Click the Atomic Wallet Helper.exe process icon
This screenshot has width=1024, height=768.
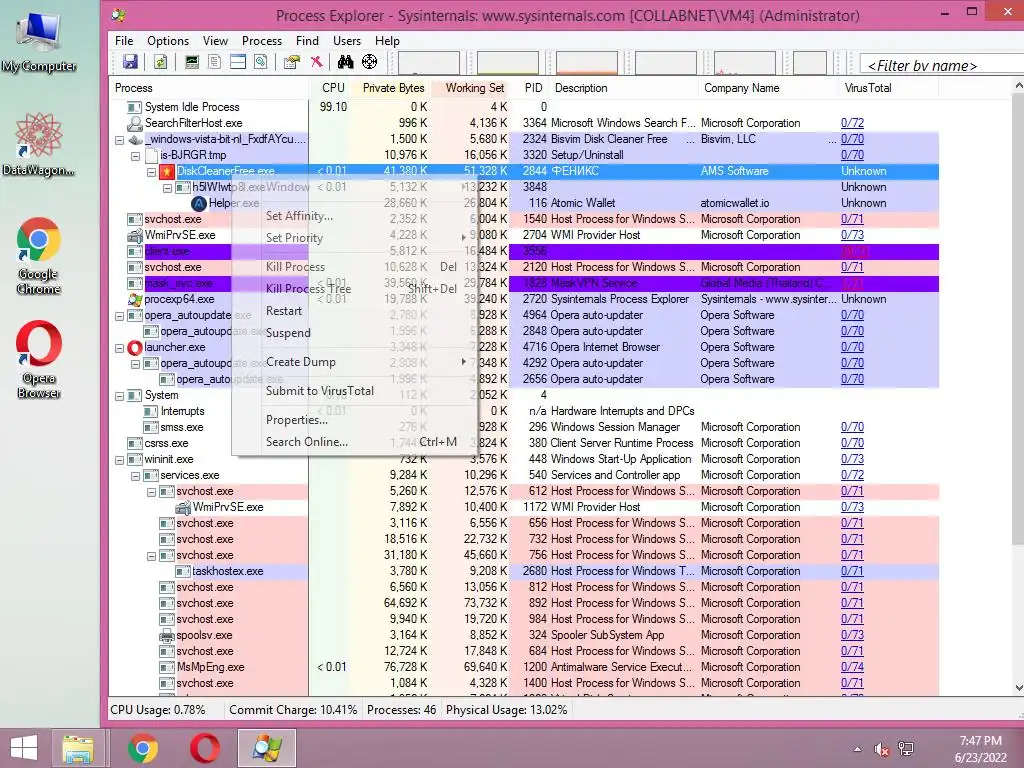199,203
